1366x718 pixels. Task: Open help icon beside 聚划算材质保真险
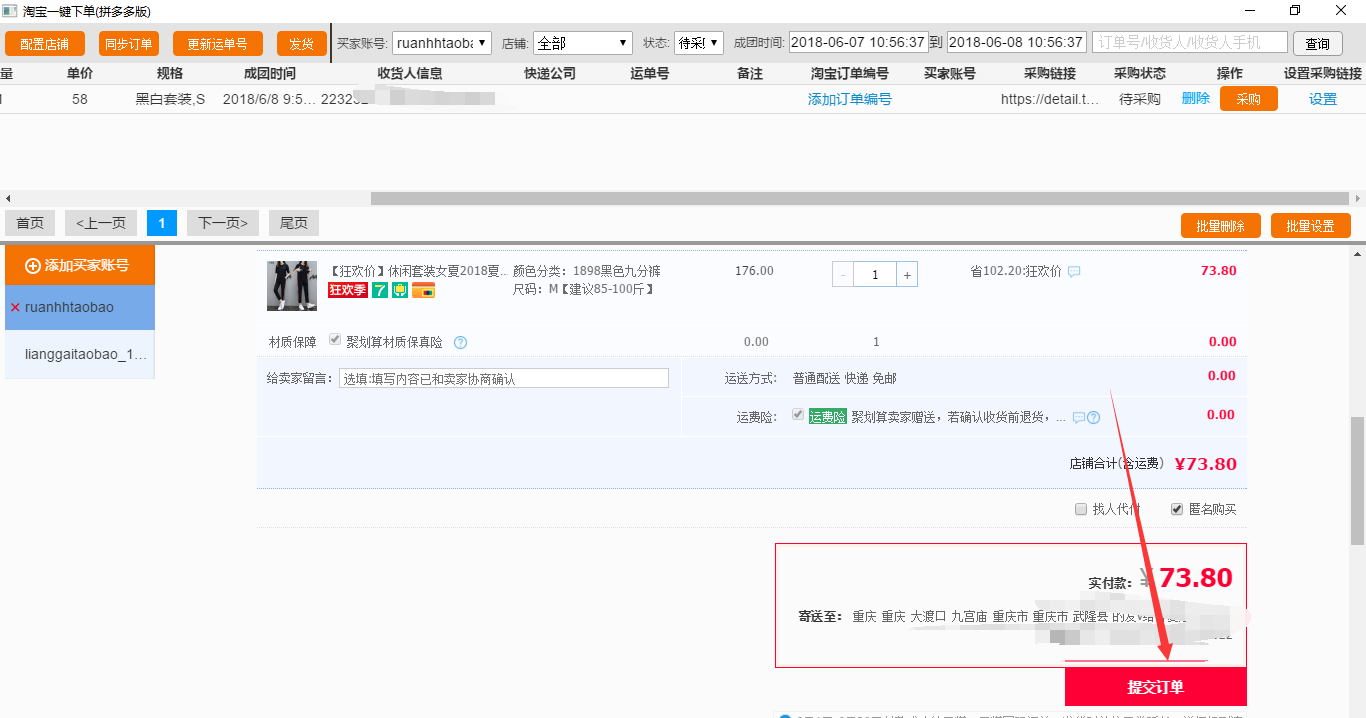pyautogui.click(x=460, y=342)
